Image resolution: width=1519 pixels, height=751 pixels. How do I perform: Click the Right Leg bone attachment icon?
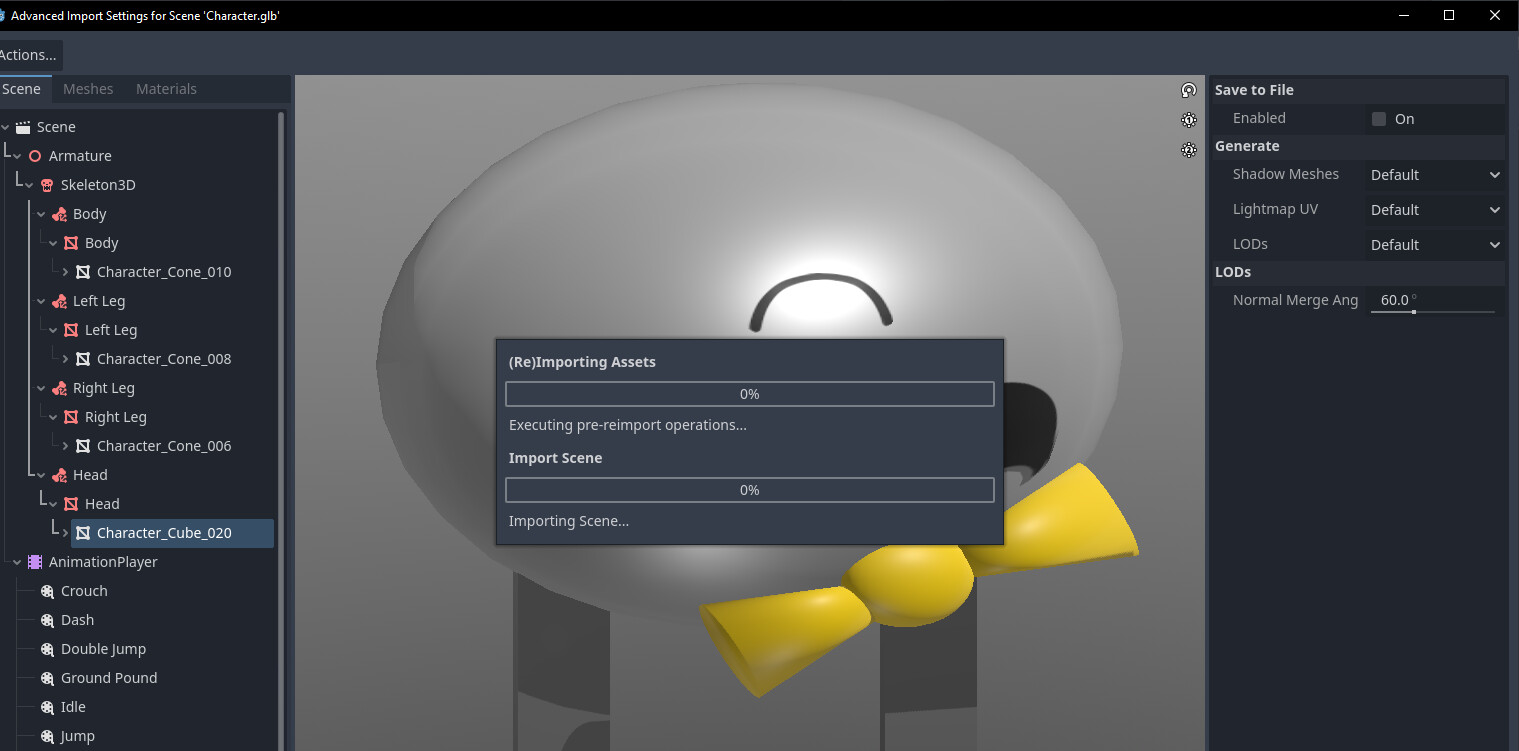point(59,388)
